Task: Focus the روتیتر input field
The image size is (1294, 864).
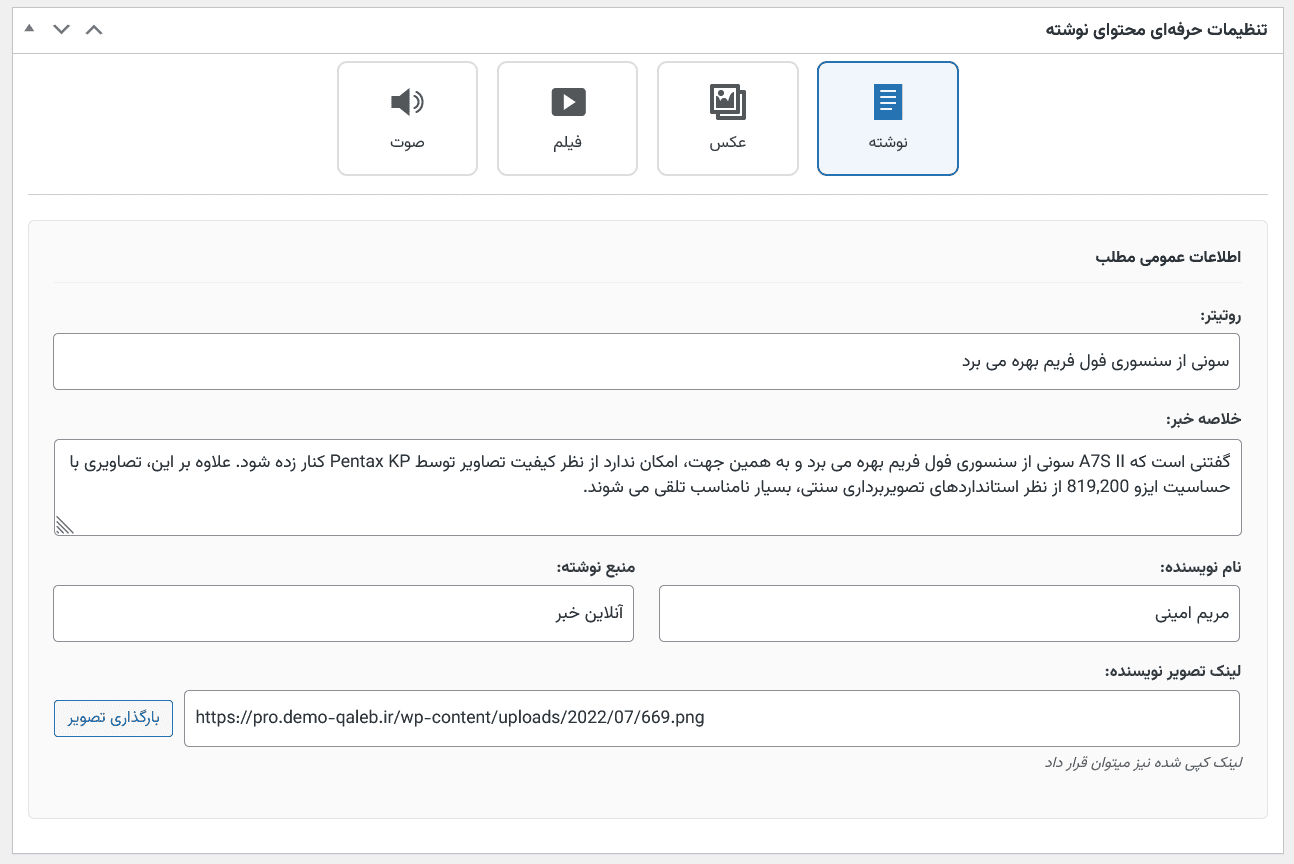Action: (x=646, y=362)
